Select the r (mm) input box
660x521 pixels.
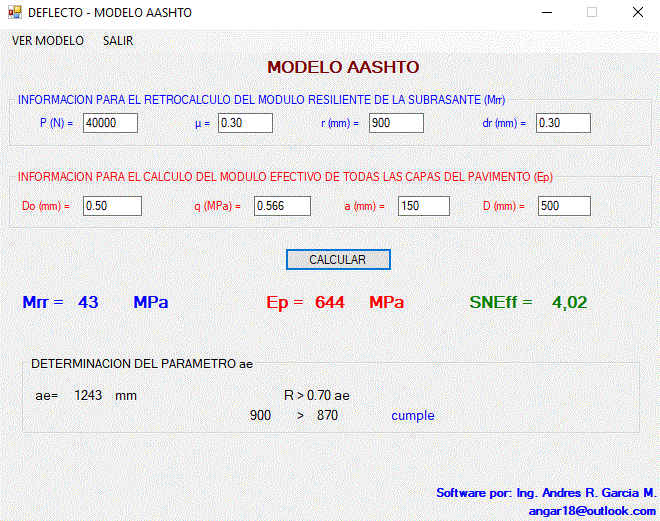pyautogui.click(x=396, y=123)
